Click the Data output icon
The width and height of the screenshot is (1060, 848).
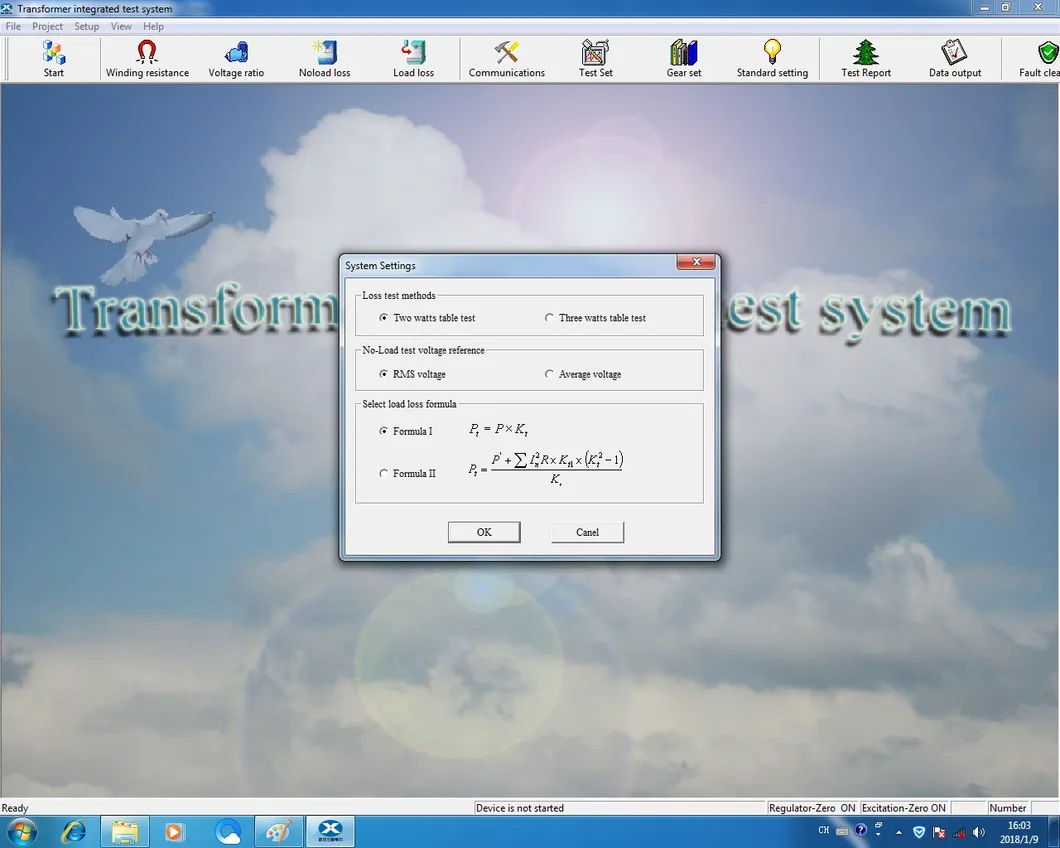click(955, 58)
